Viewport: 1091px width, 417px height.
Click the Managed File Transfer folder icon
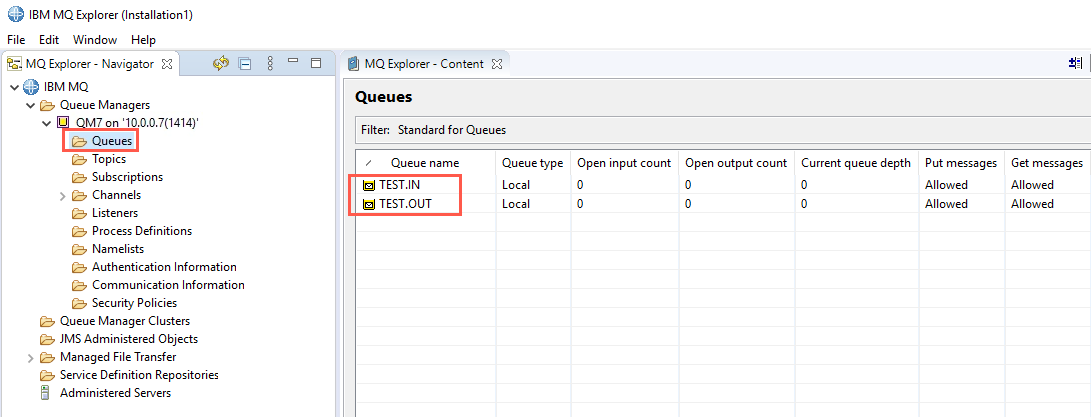pos(47,358)
